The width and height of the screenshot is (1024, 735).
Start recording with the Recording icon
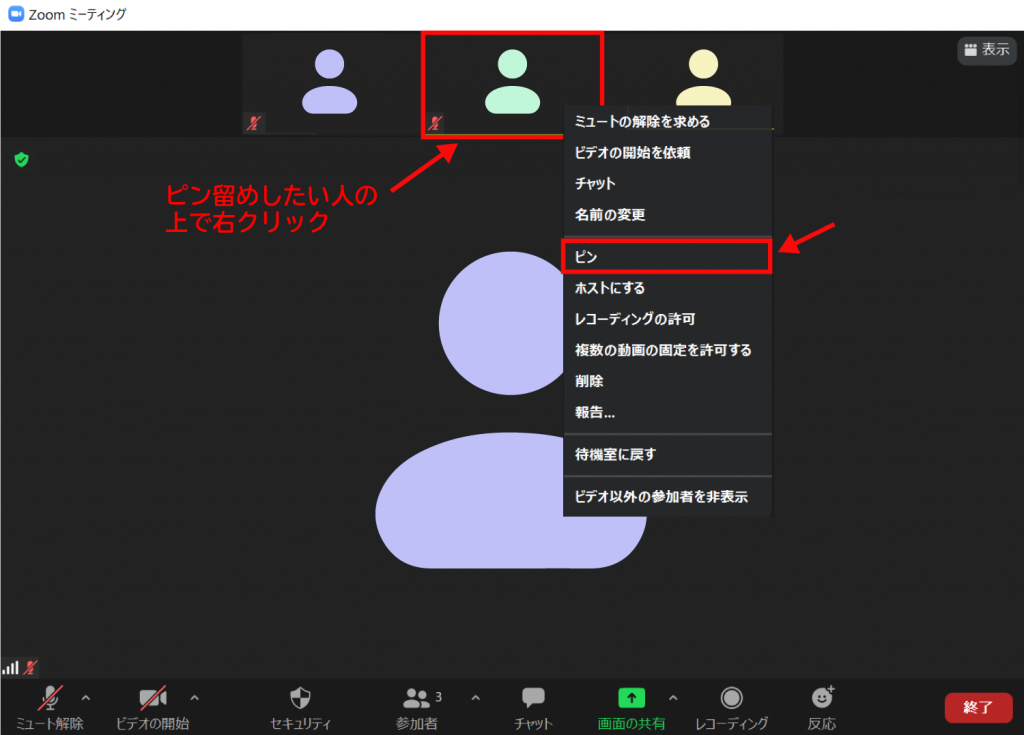point(731,698)
